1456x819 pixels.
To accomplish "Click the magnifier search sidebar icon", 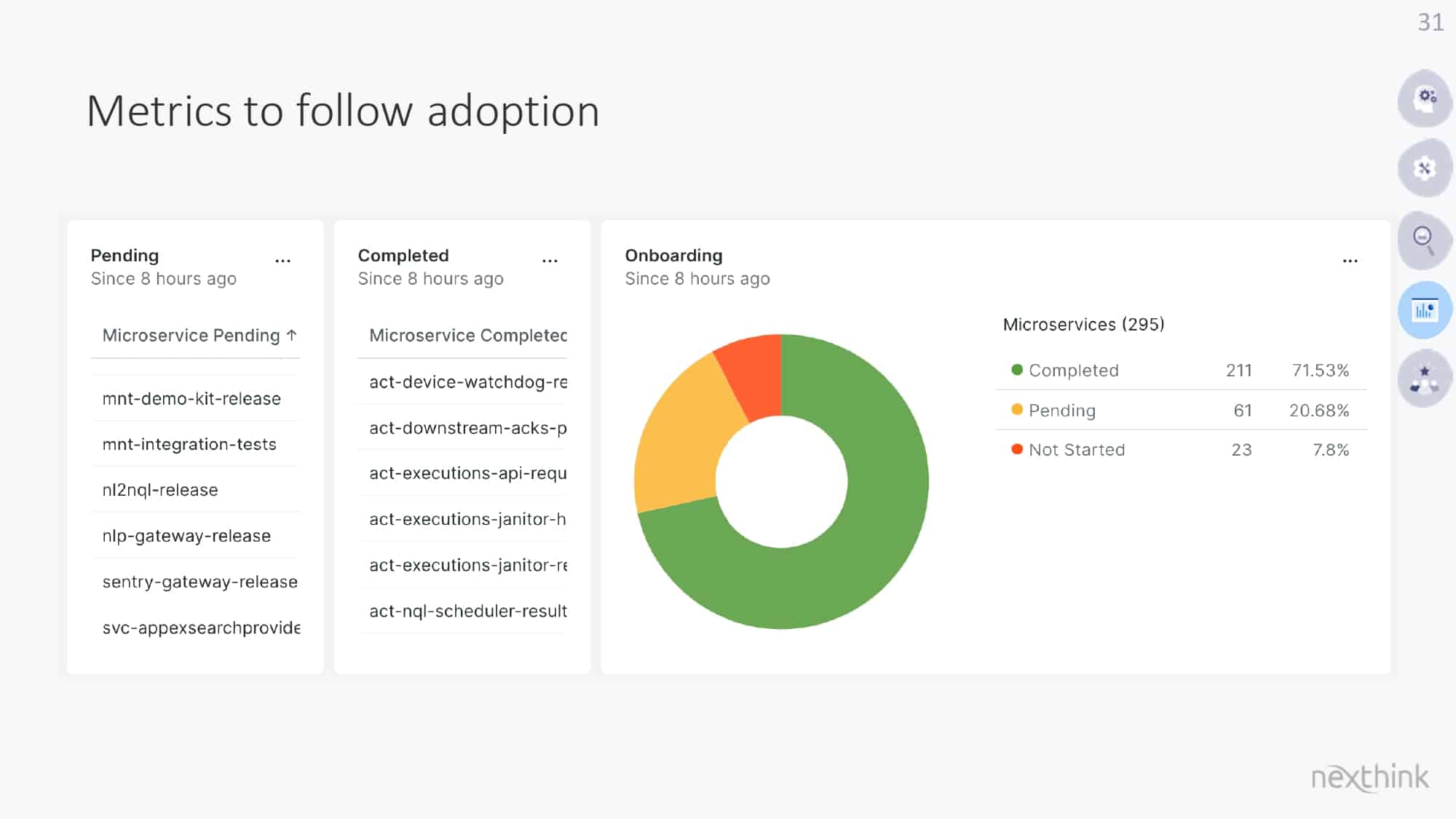I will point(1425,240).
